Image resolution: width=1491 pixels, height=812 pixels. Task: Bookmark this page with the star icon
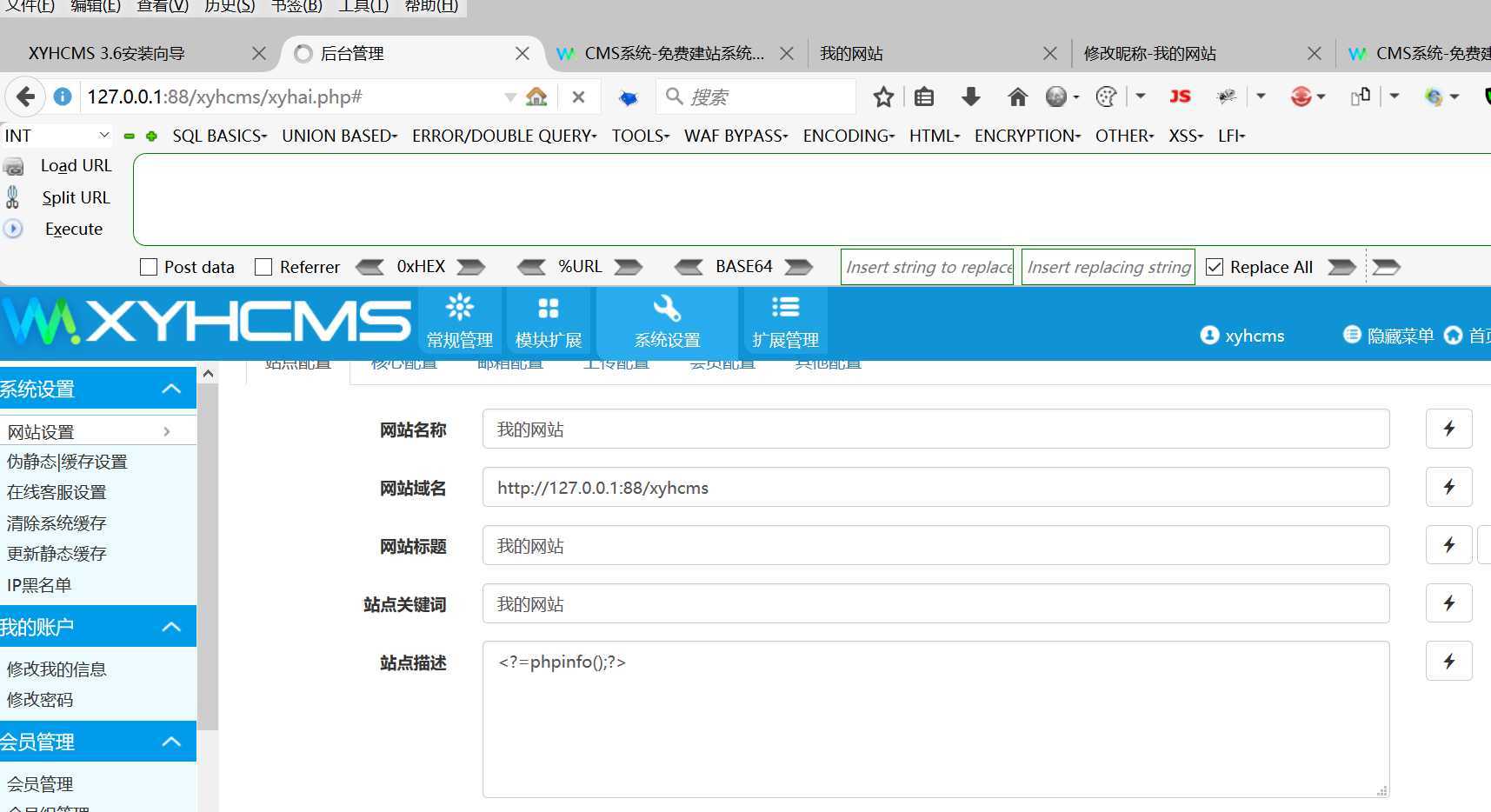tap(883, 97)
